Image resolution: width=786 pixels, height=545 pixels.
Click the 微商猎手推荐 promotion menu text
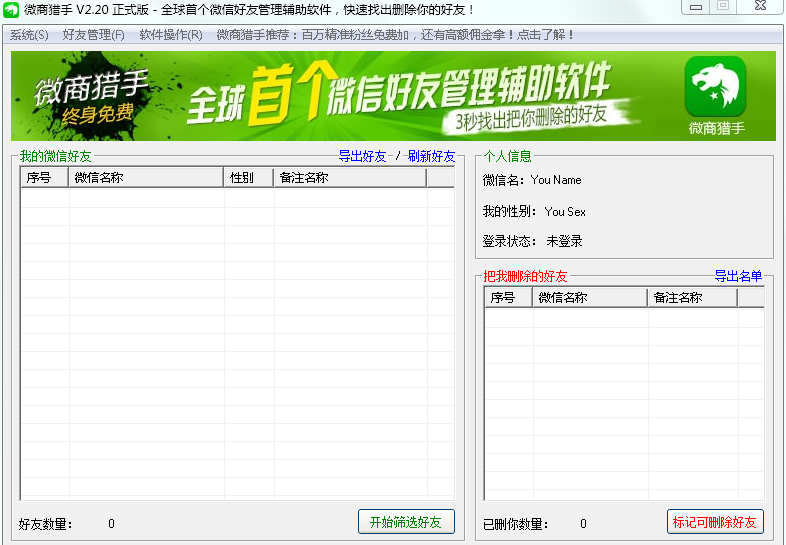coord(396,35)
